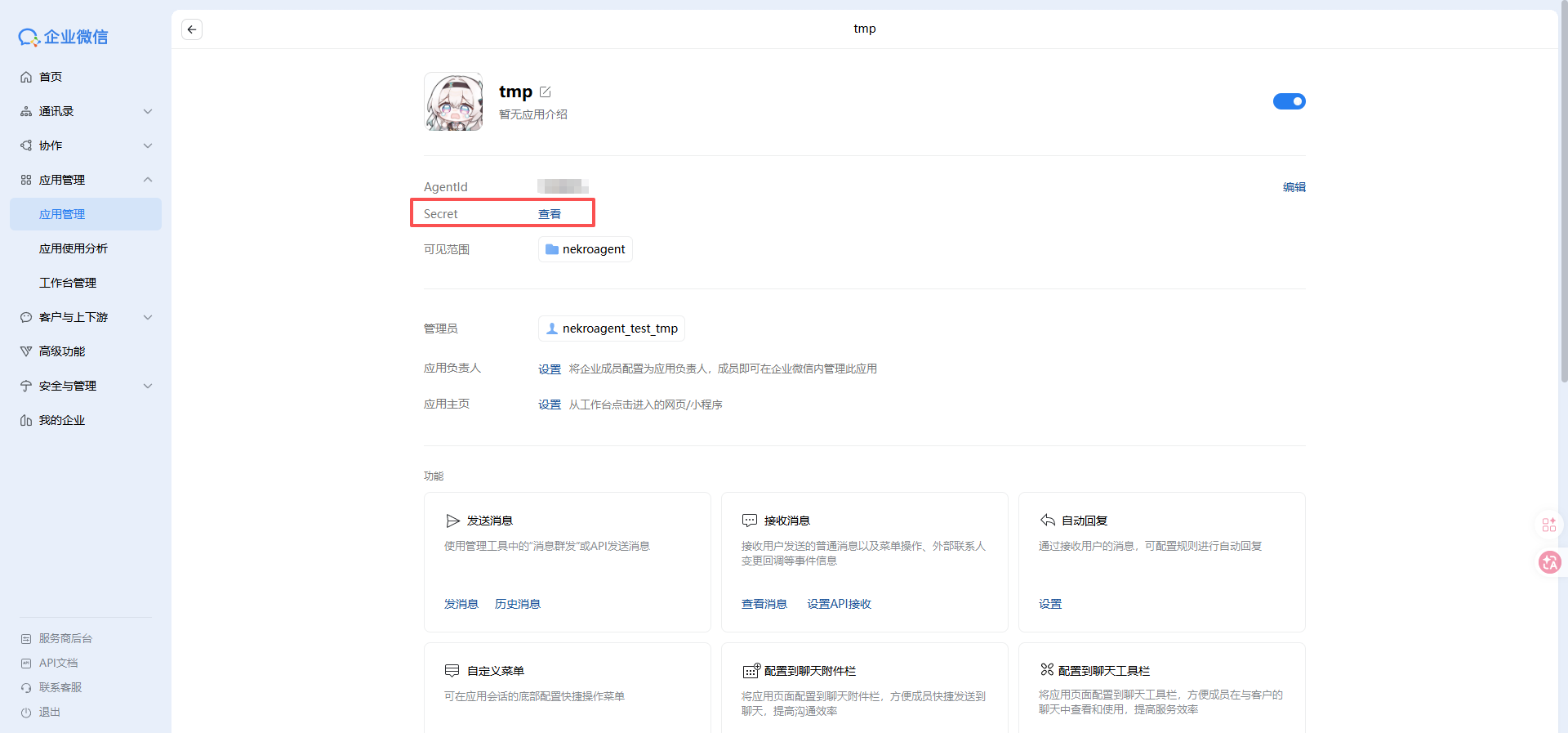View the Secret via 查看 link

(x=550, y=214)
